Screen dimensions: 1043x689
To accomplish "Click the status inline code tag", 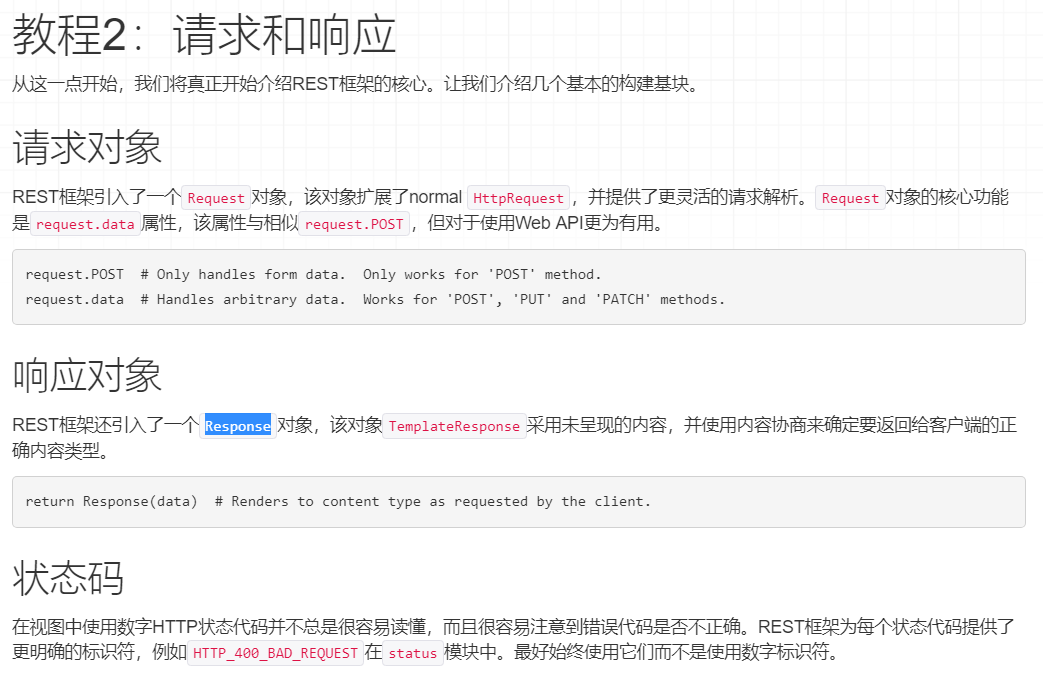I will pyautogui.click(x=412, y=653).
